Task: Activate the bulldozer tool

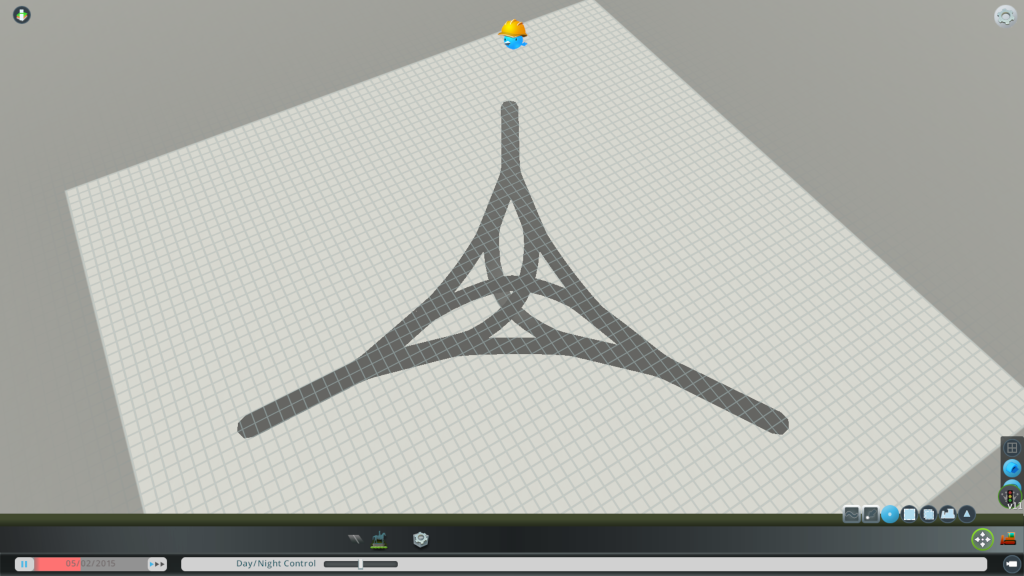Action: [x=1008, y=539]
